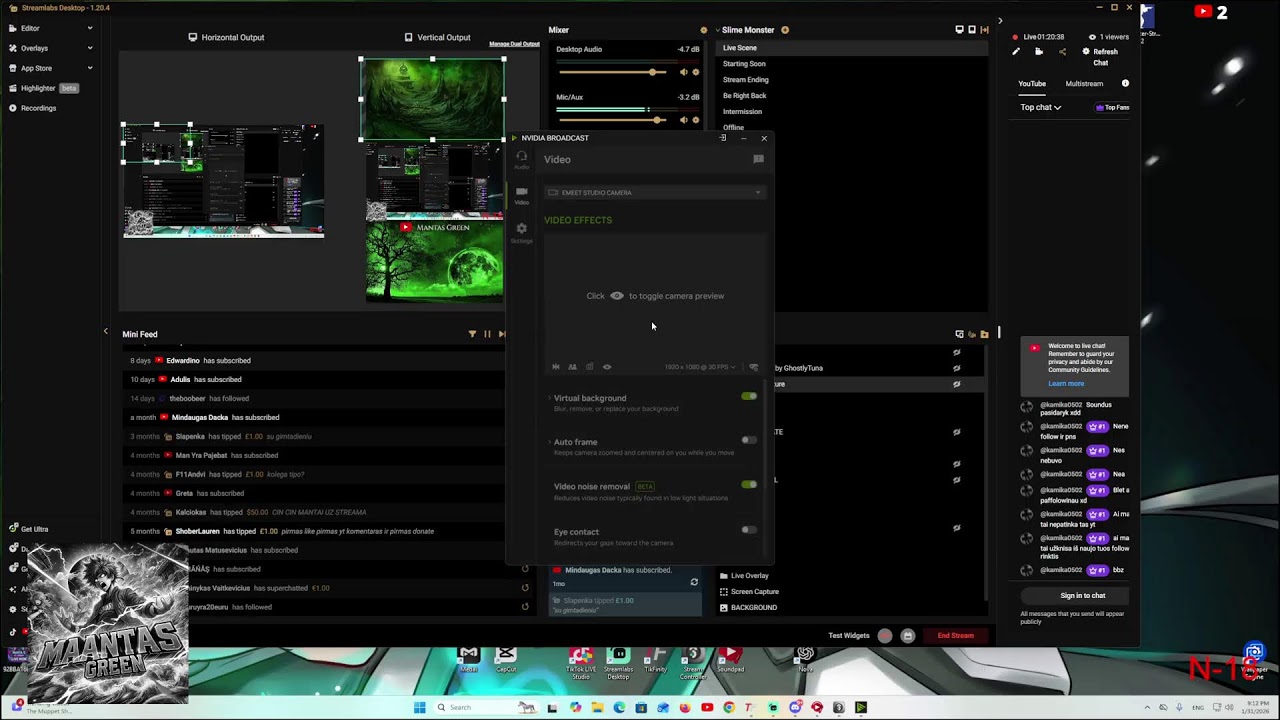
Task: Click Manage Dual Output link
Action: [514, 44]
